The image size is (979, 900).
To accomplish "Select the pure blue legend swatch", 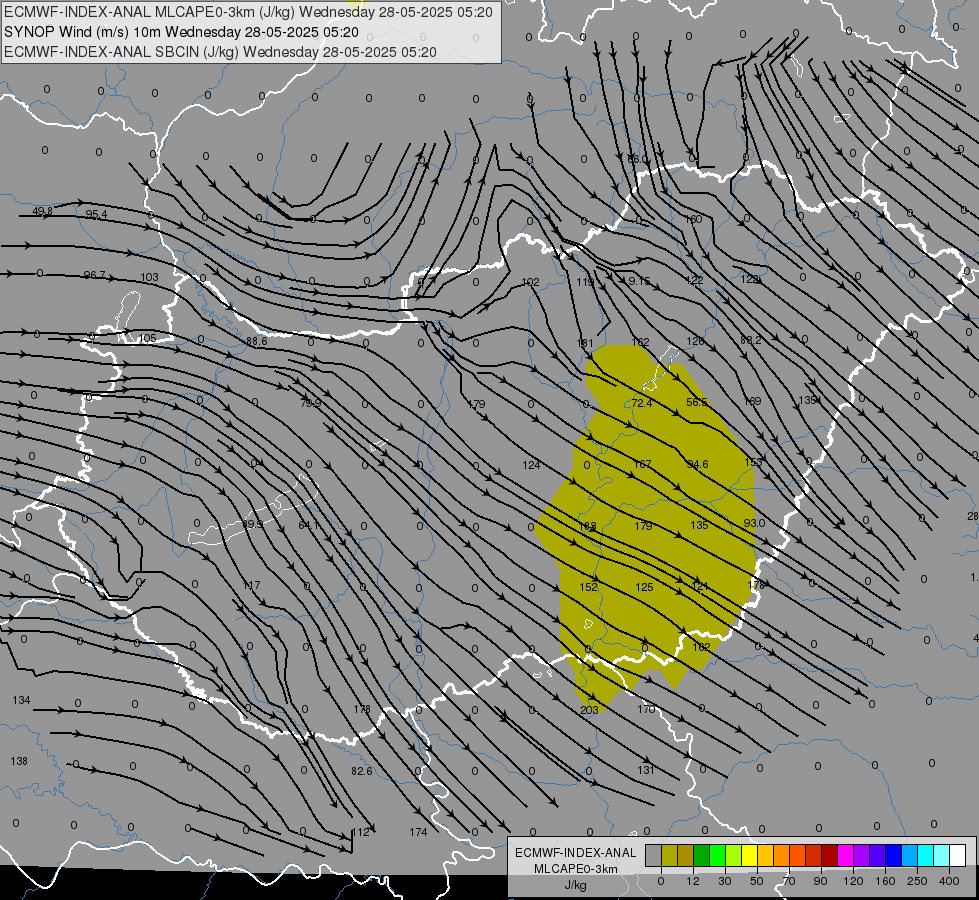I will pos(894,856).
